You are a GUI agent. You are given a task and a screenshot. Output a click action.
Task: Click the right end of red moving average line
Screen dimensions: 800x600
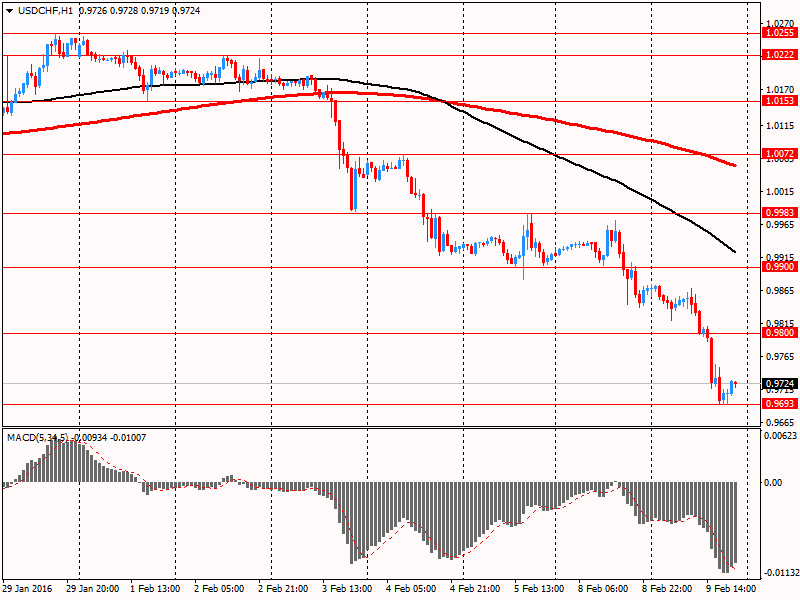pos(734,165)
